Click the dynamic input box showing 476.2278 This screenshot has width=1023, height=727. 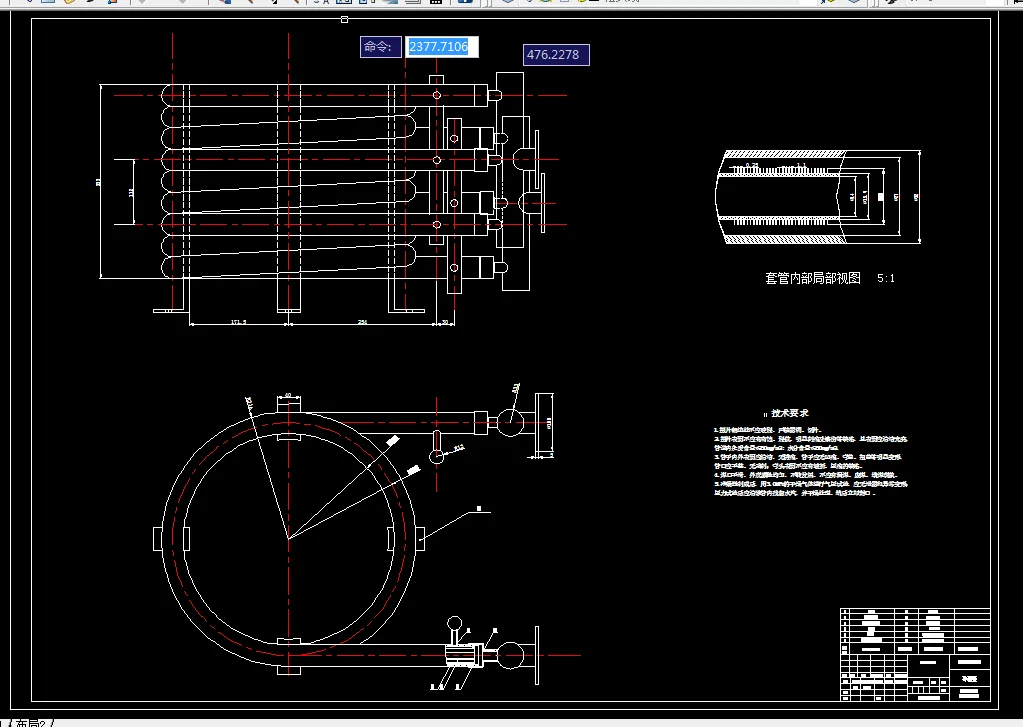557,55
